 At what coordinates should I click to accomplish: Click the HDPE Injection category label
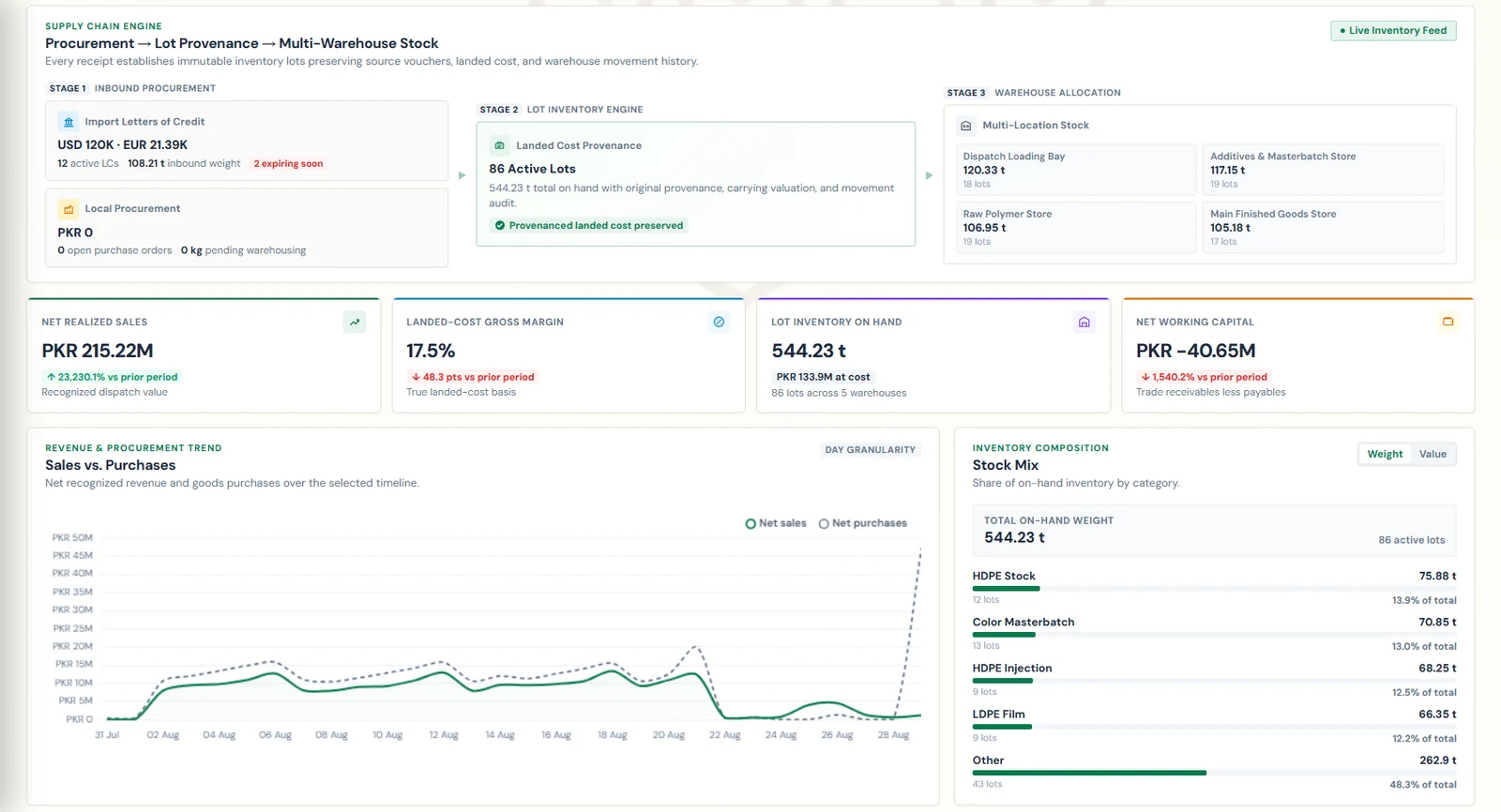tap(1012, 669)
